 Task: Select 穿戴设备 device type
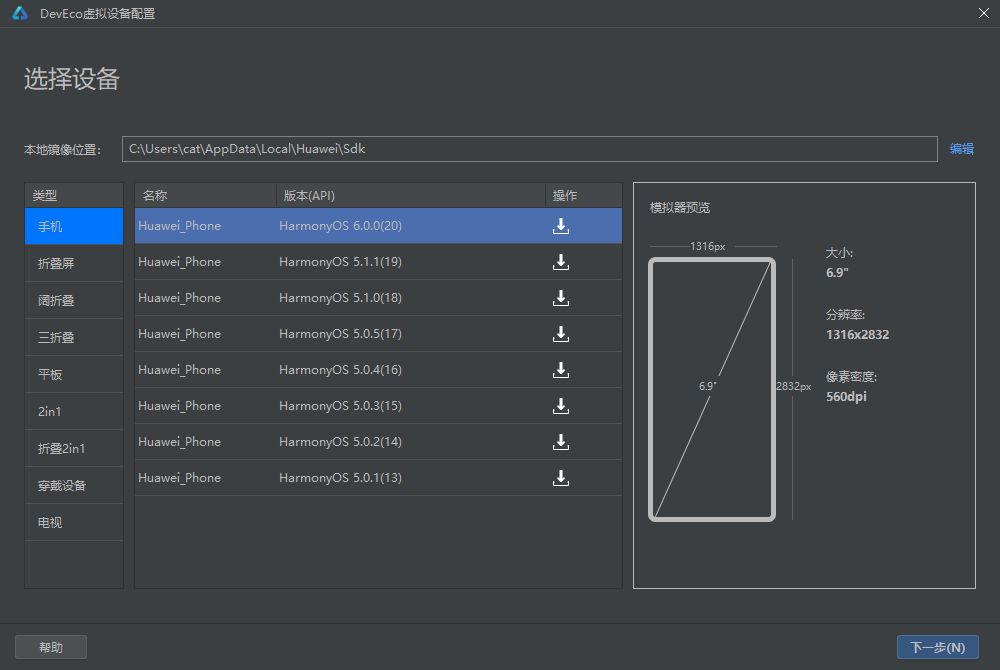(74, 485)
